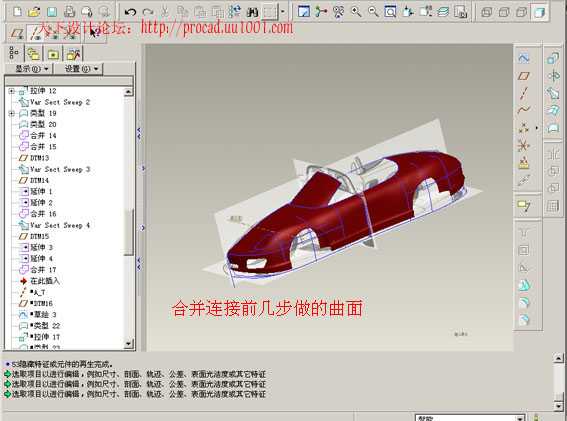Choose the Datum Curve tool icon
Viewport: 567px width, 421px height.
pyautogui.click(x=524, y=110)
